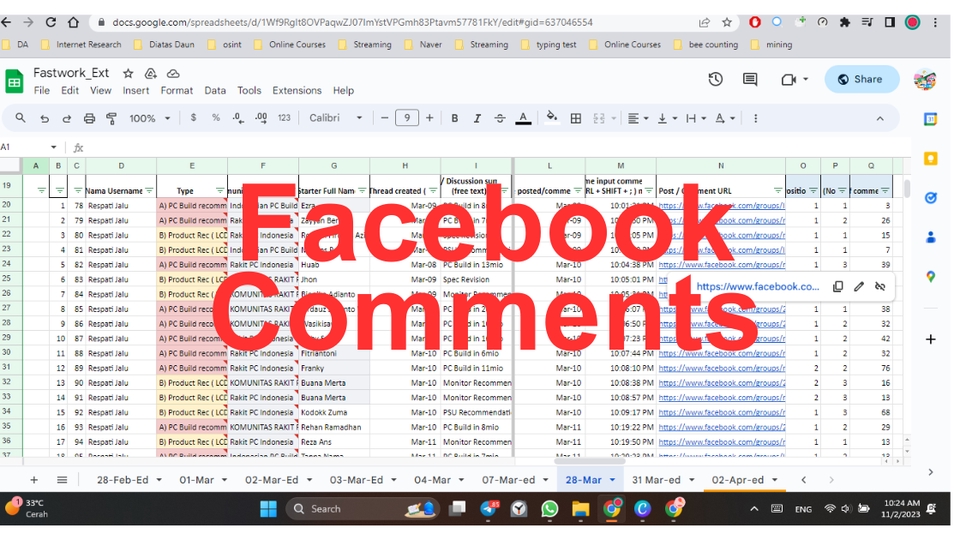
Task: Open the Edit menu
Action: (x=70, y=90)
